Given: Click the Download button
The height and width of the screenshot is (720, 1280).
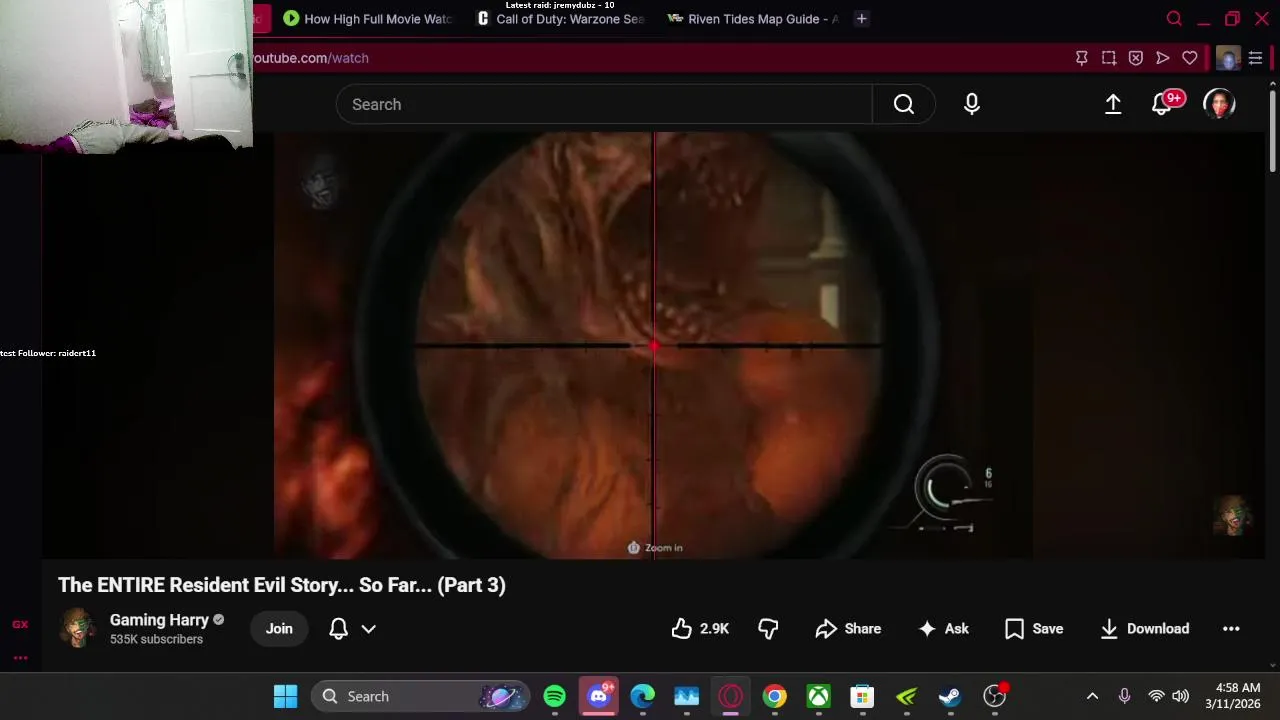Looking at the screenshot, I should click(1144, 628).
